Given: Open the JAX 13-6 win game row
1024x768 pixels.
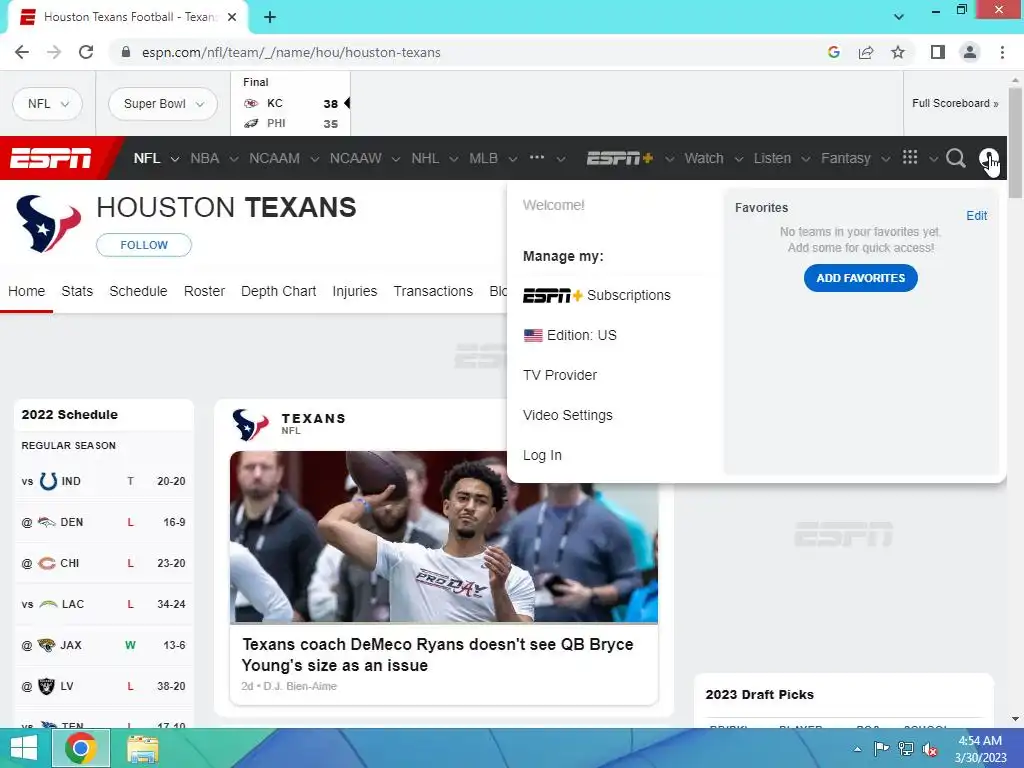Looking at the screenshot, I should 103,645.
